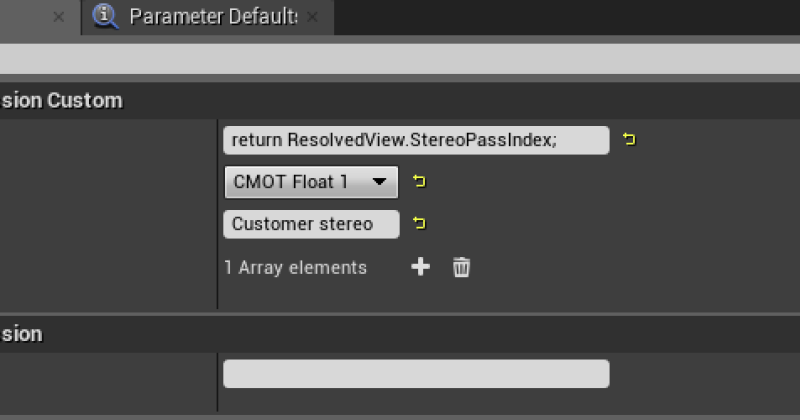
Task: Reset the Customer stereo field to default
Action: [419, 223]
